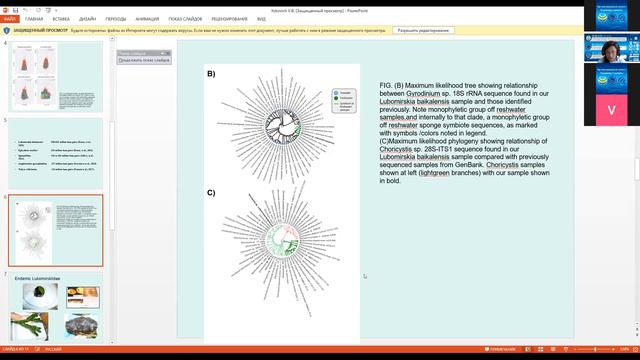Click the start-slideshow icon in quick access toolbar

(48, 10)
